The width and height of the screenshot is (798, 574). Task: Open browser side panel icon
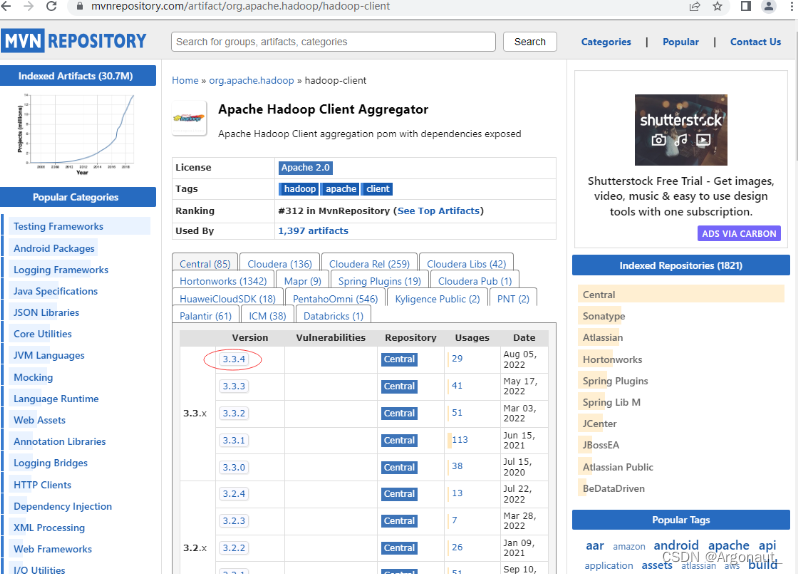[746, 6]
